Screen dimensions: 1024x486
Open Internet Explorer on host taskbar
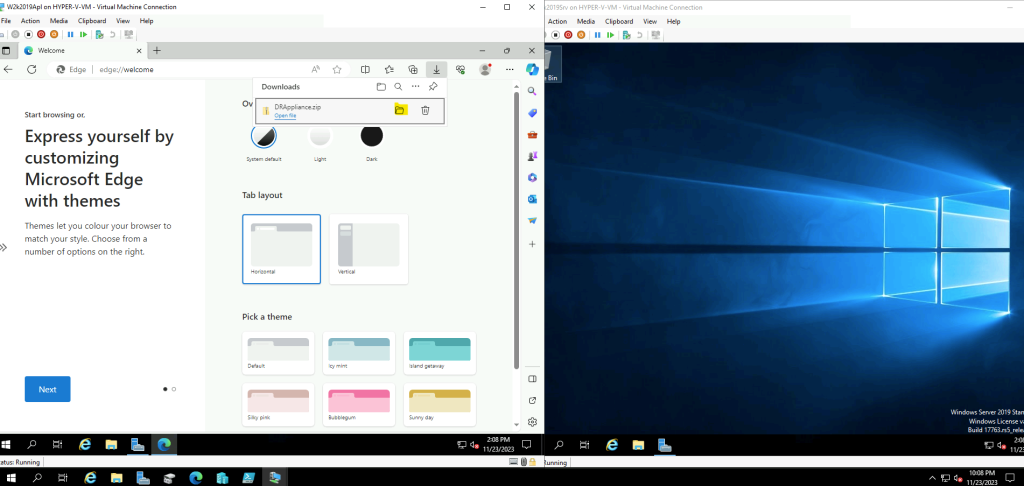(x=90, y=478)
